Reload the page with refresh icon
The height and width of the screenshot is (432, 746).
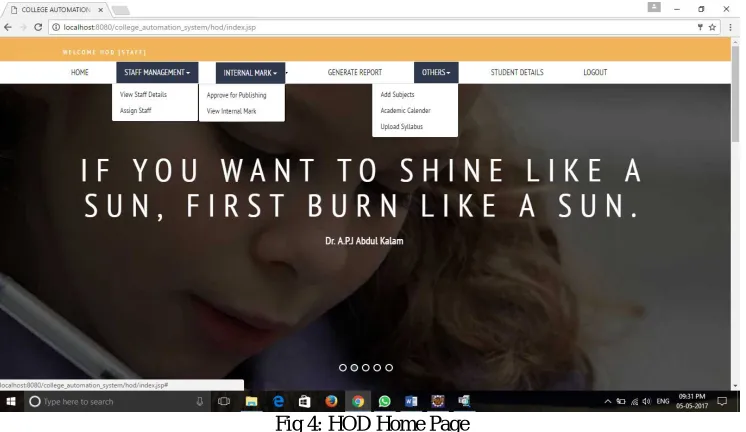click(38, 27)
